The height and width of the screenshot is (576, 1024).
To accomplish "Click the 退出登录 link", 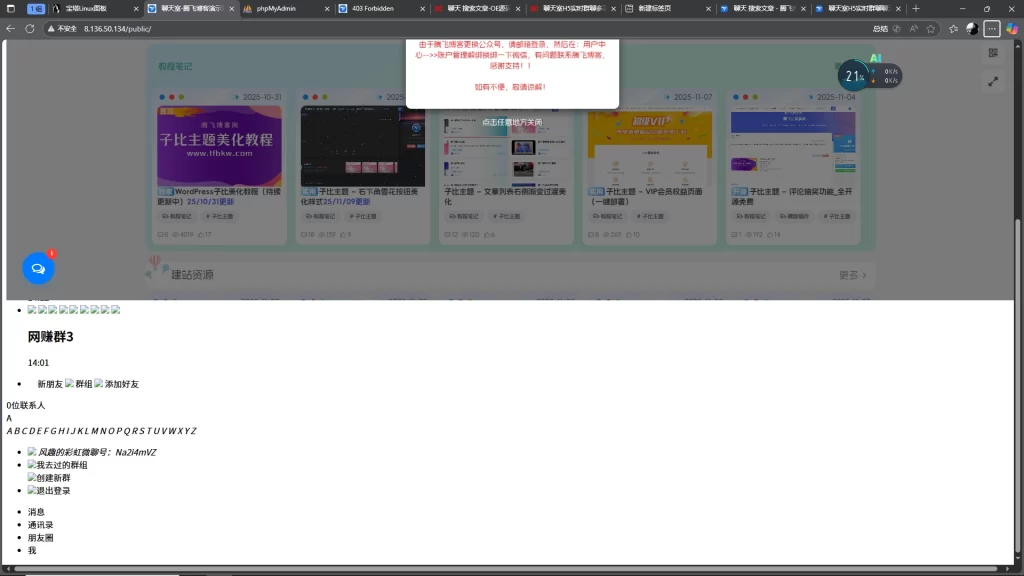I will click(54, 491).
